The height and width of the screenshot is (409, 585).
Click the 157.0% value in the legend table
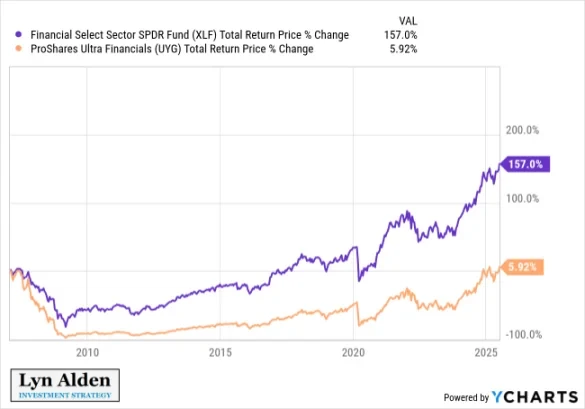click(x=401, y=35)
